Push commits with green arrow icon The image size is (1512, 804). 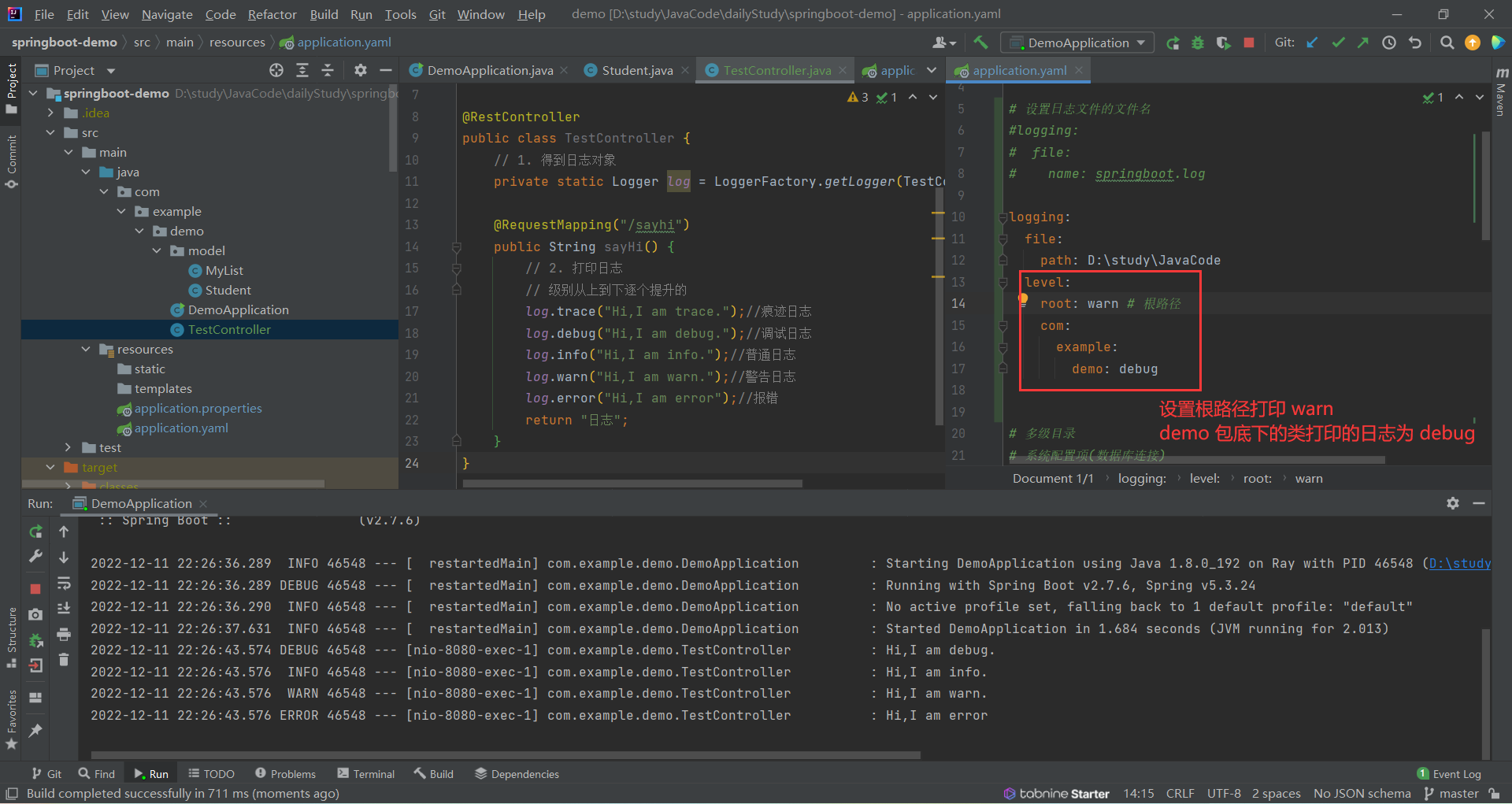pos(1362,43)
